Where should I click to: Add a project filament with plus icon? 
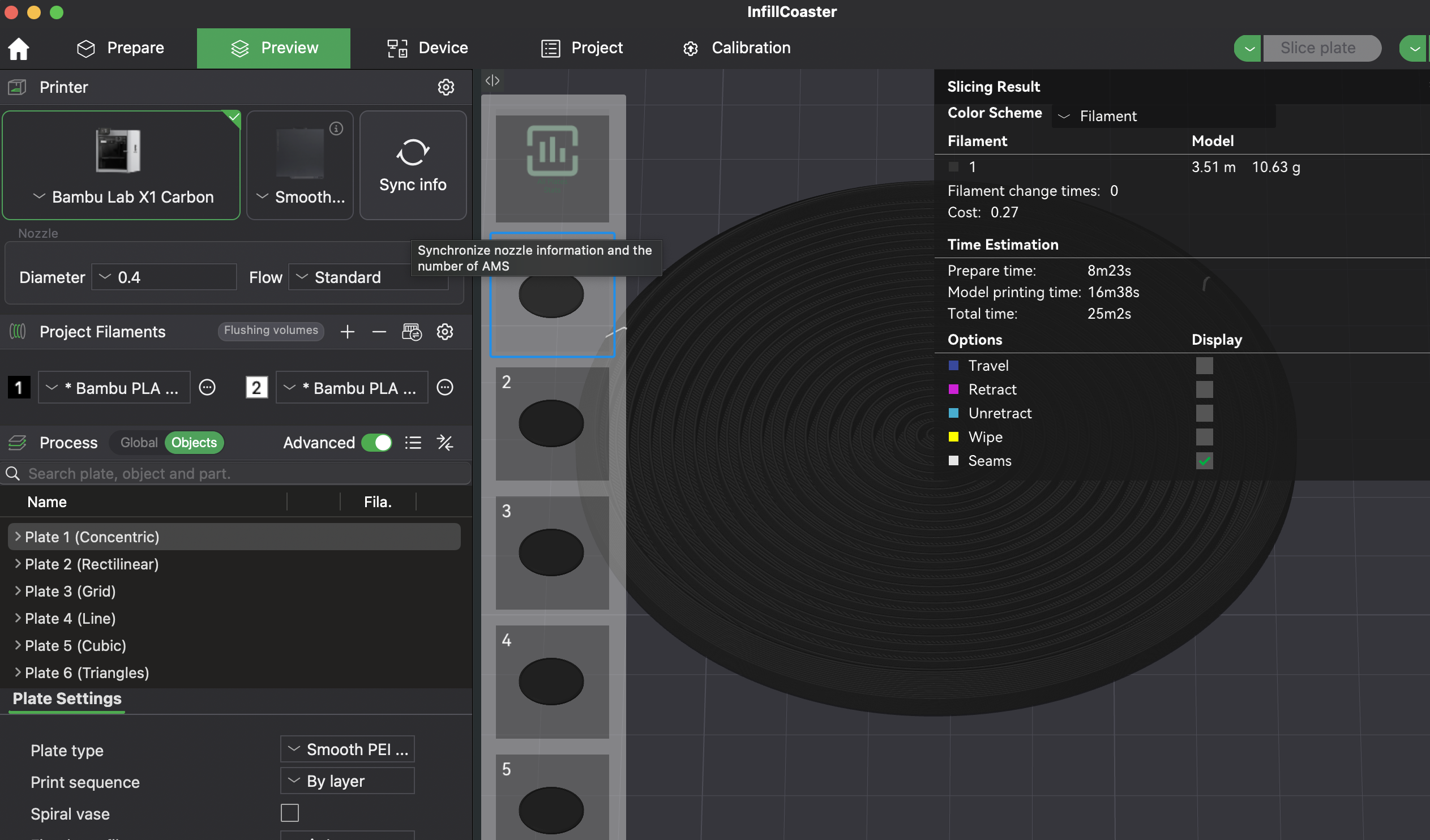tap(347, 332)
